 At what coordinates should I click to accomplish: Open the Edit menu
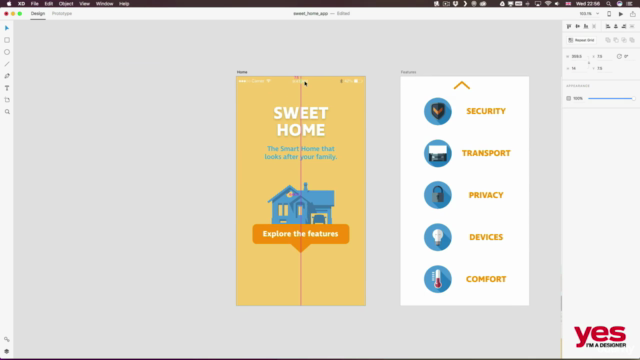[49, 4]
